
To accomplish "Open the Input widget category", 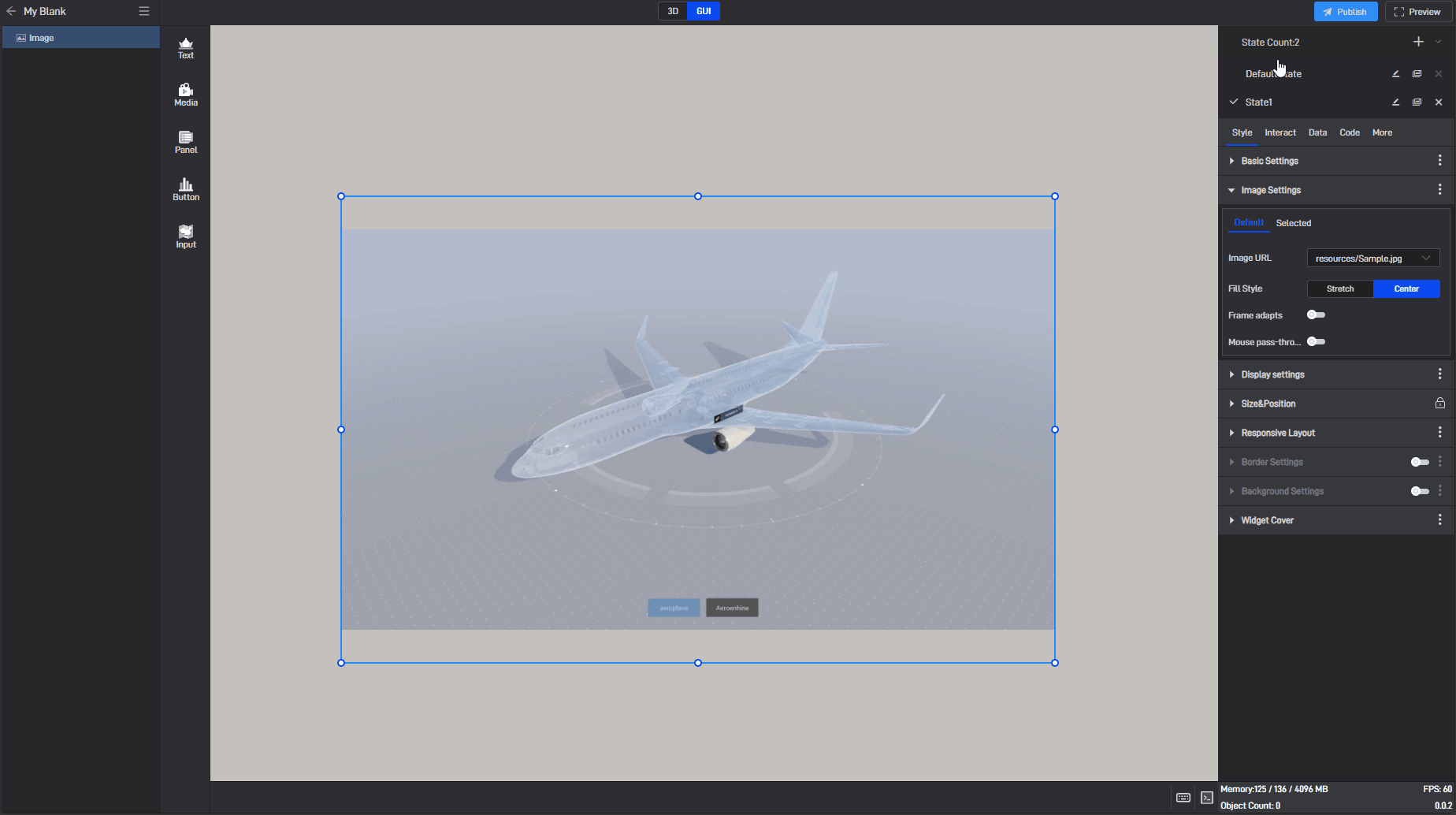I will (x=186, y=236).
